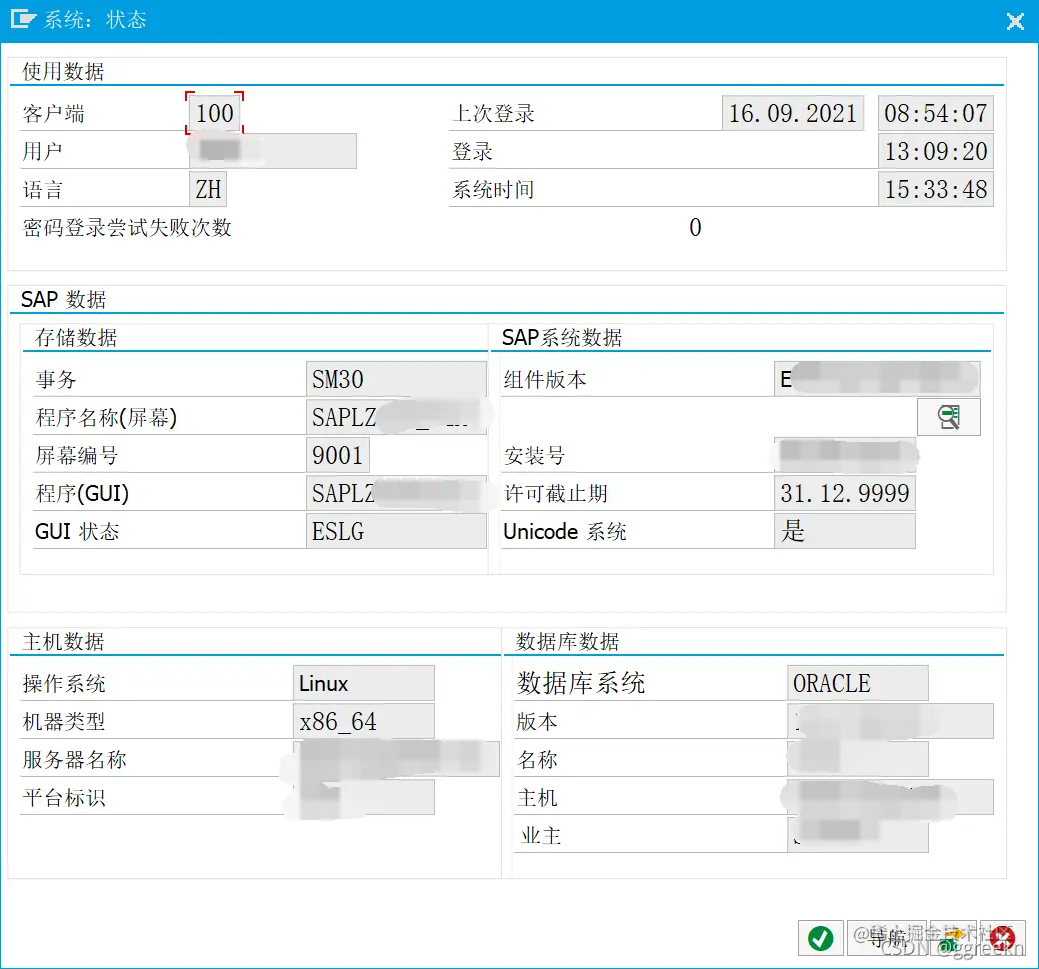The height and width of the screenshot is (969, 1039).
Task: Select the 客户端 field showing 100
Action: (x=215, y=113)
